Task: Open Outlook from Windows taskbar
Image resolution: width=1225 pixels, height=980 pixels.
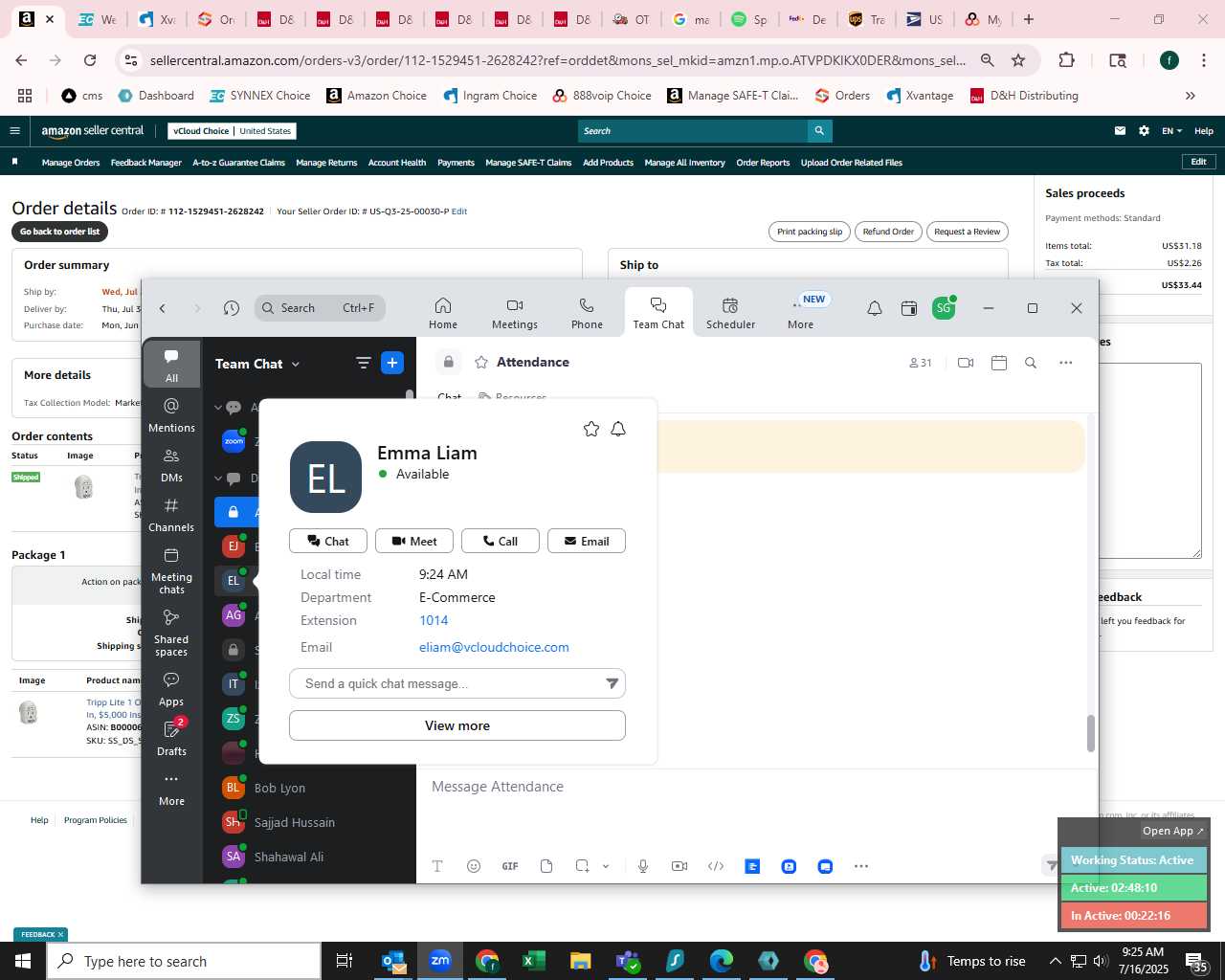Action: 393,961
